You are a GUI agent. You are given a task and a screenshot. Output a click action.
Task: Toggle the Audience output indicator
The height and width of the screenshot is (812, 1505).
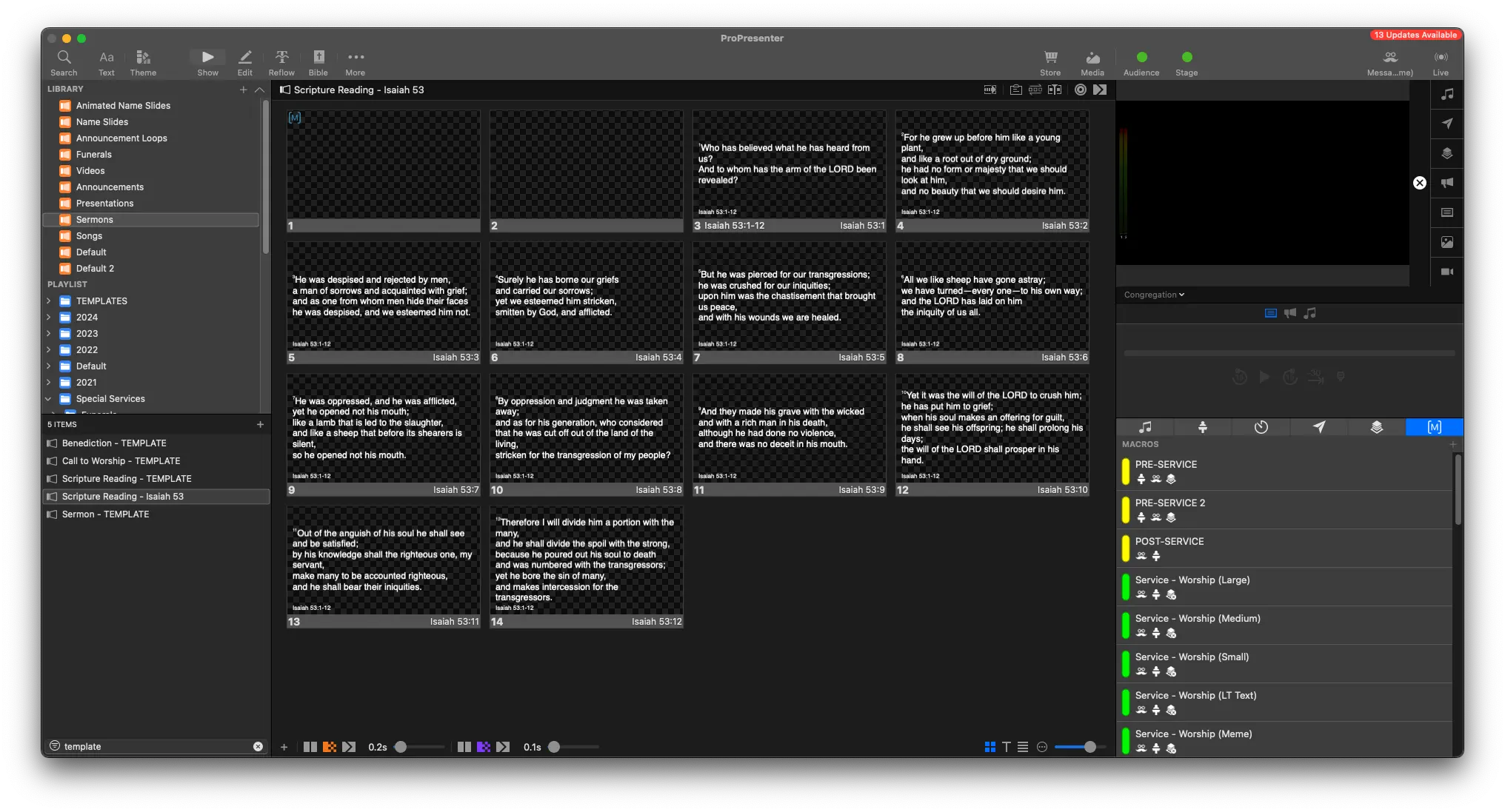click(1141, 58)
